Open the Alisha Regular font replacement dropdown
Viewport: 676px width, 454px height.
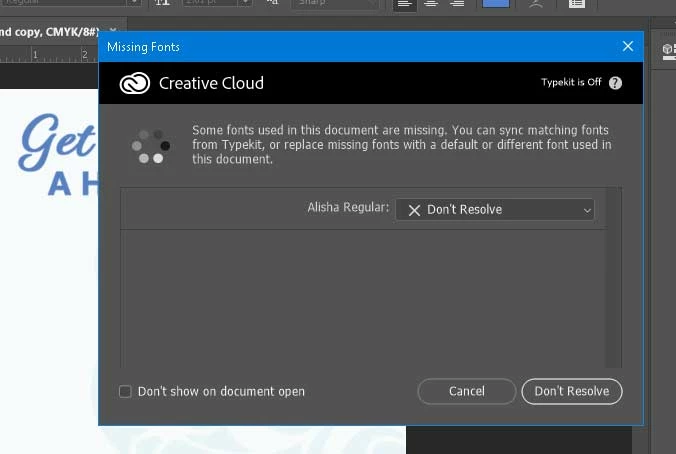pos(494,210)
